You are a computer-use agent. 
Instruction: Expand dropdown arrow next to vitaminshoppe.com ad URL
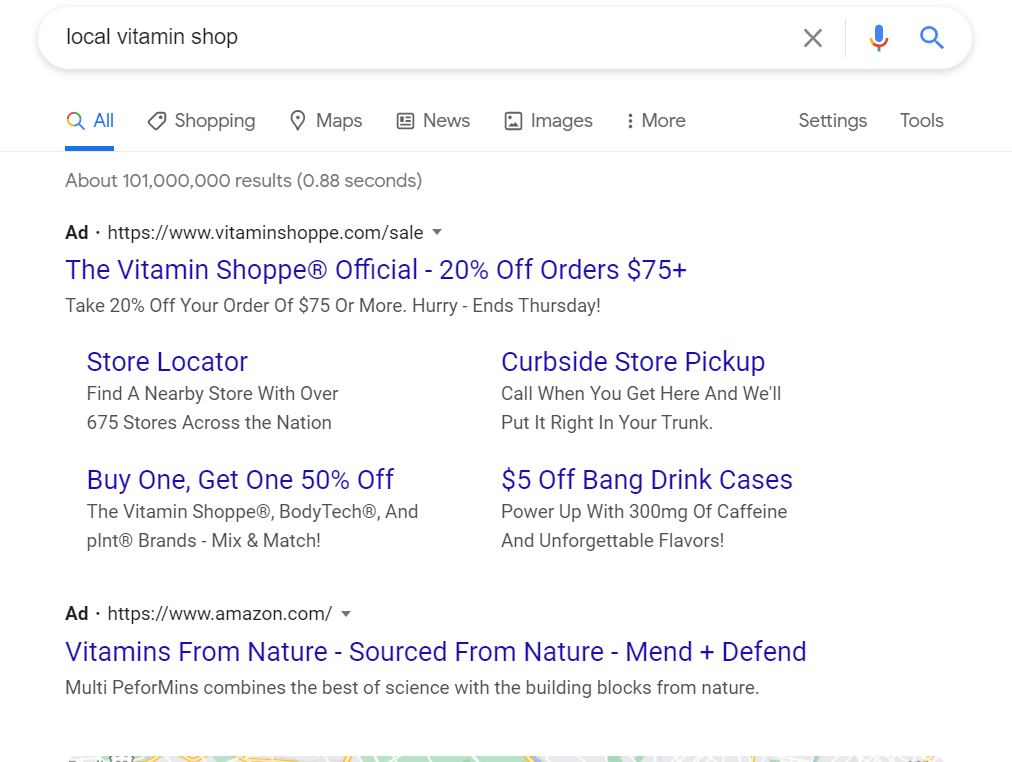[x=437, y=232]
